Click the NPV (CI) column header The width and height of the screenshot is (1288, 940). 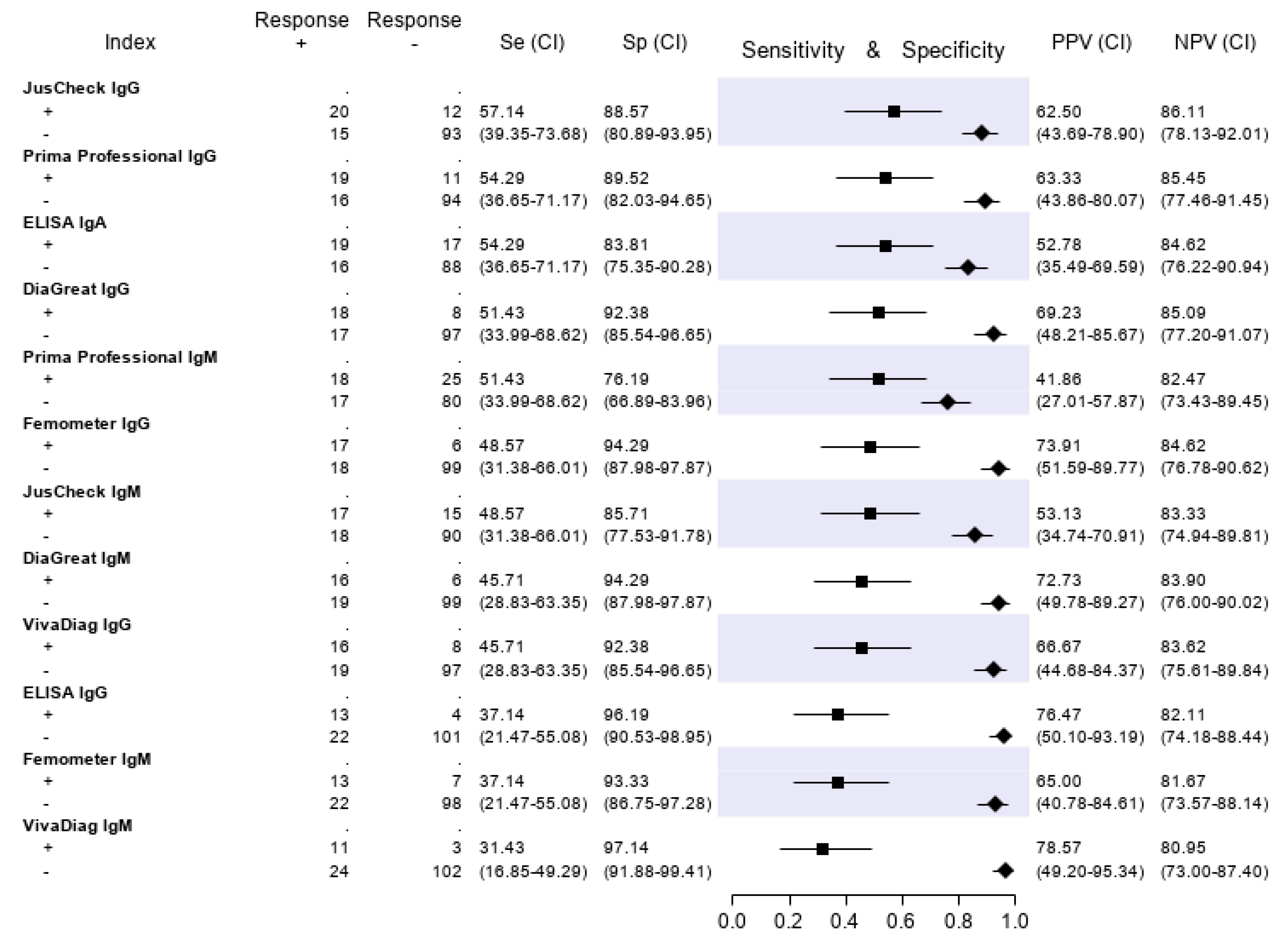[1215, 42]
